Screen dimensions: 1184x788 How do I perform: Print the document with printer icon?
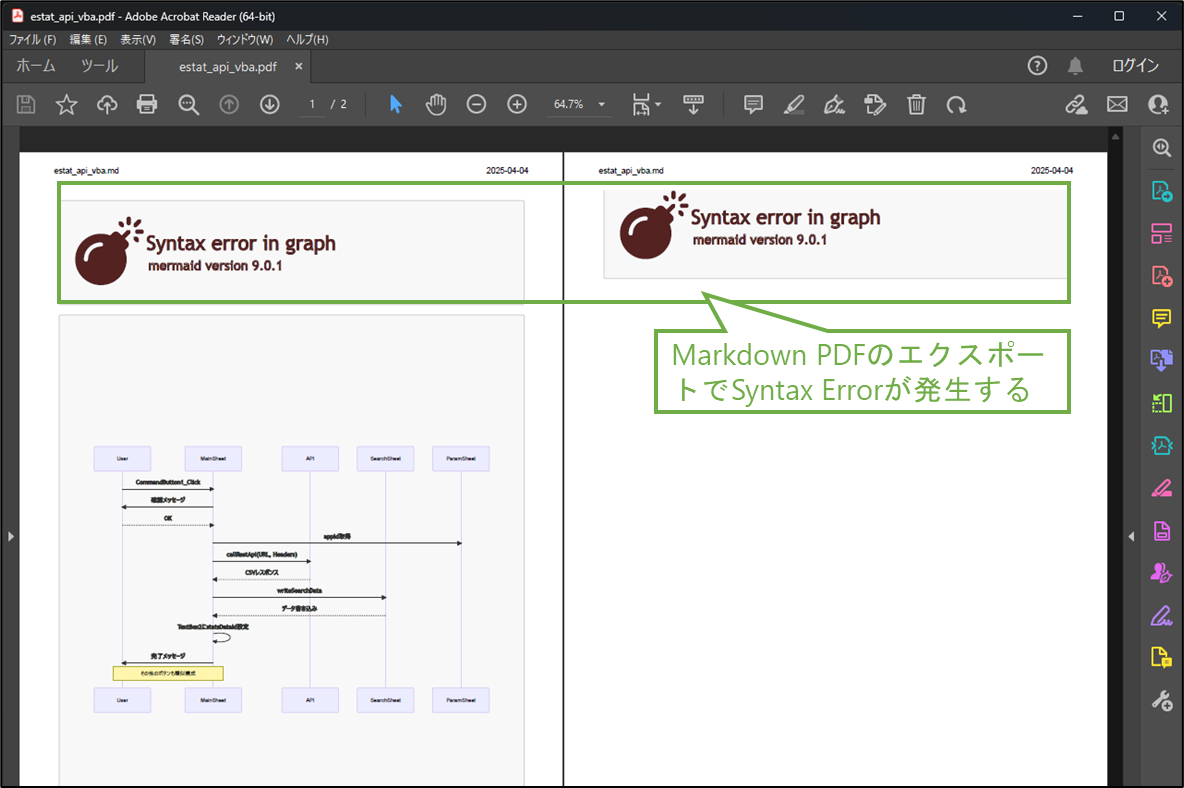coord(147,104)
